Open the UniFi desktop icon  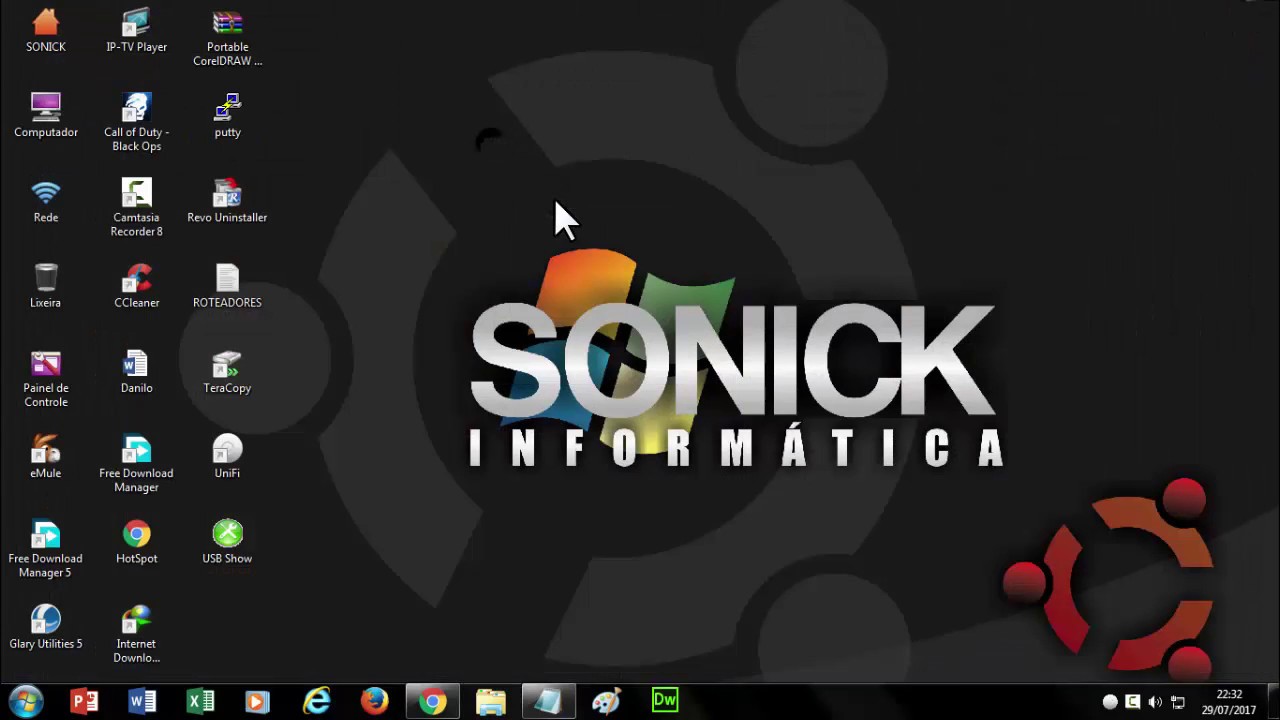pyautogui.click(x=227, y=456)
